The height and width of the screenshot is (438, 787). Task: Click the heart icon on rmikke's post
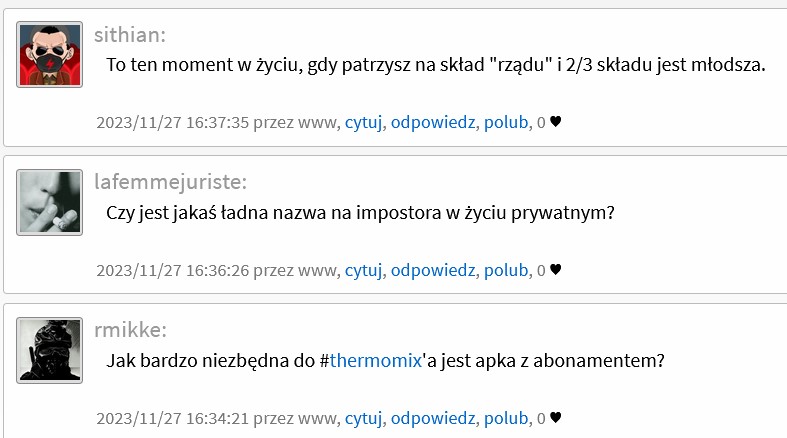click(556, 418)
